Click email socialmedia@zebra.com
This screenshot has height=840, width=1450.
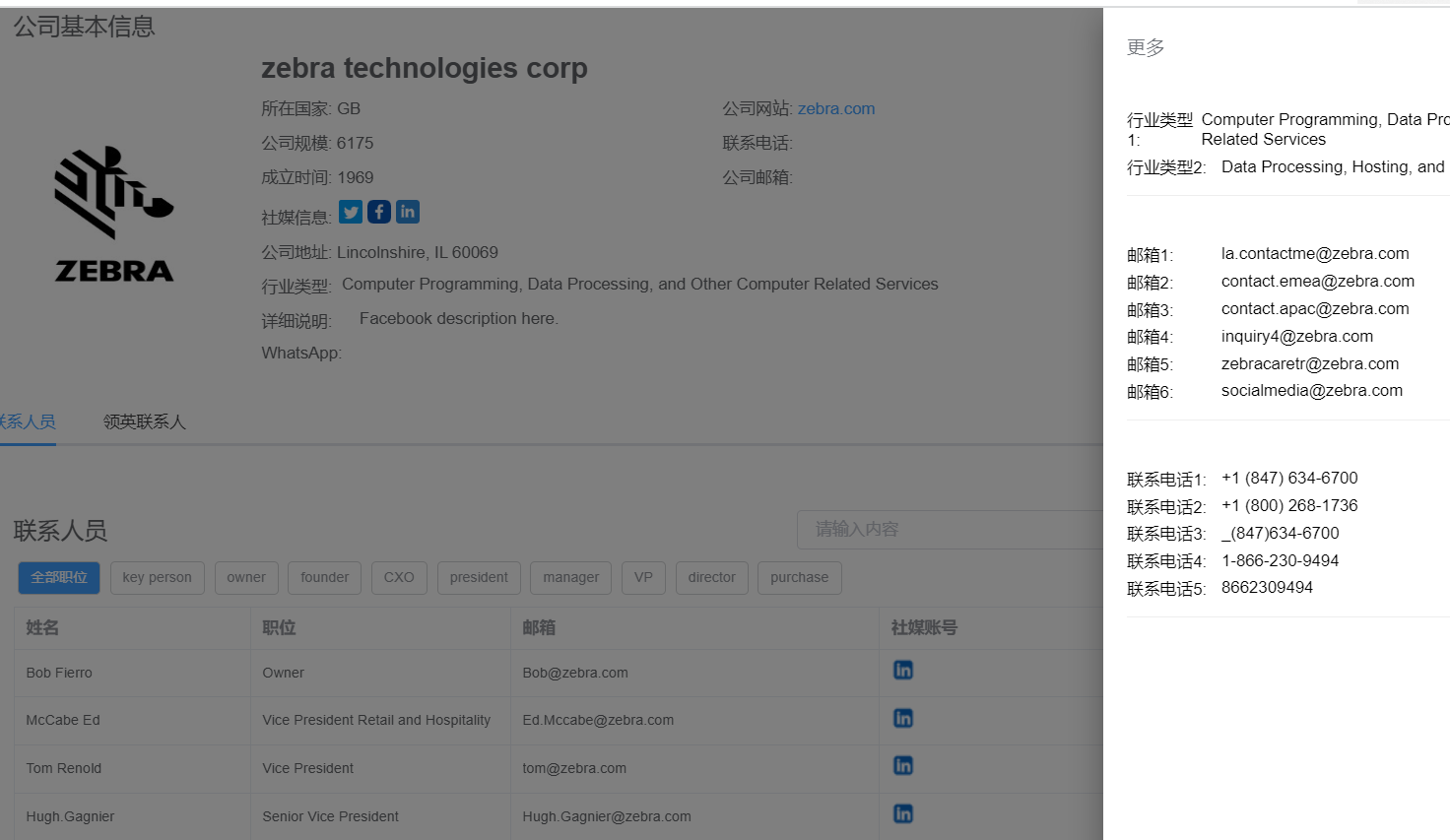[1312, 391]
